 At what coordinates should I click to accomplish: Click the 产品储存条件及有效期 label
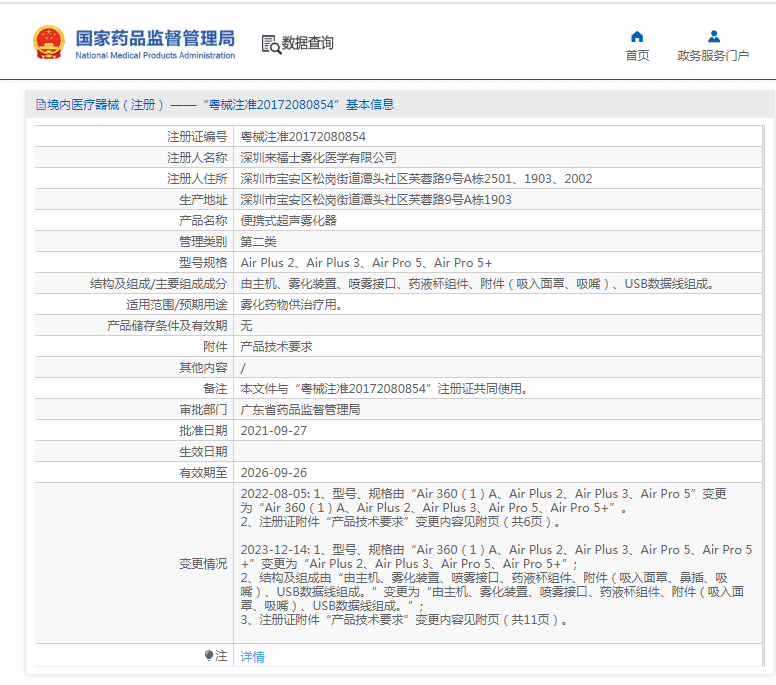pyautogui.click(x=167, y=326)
